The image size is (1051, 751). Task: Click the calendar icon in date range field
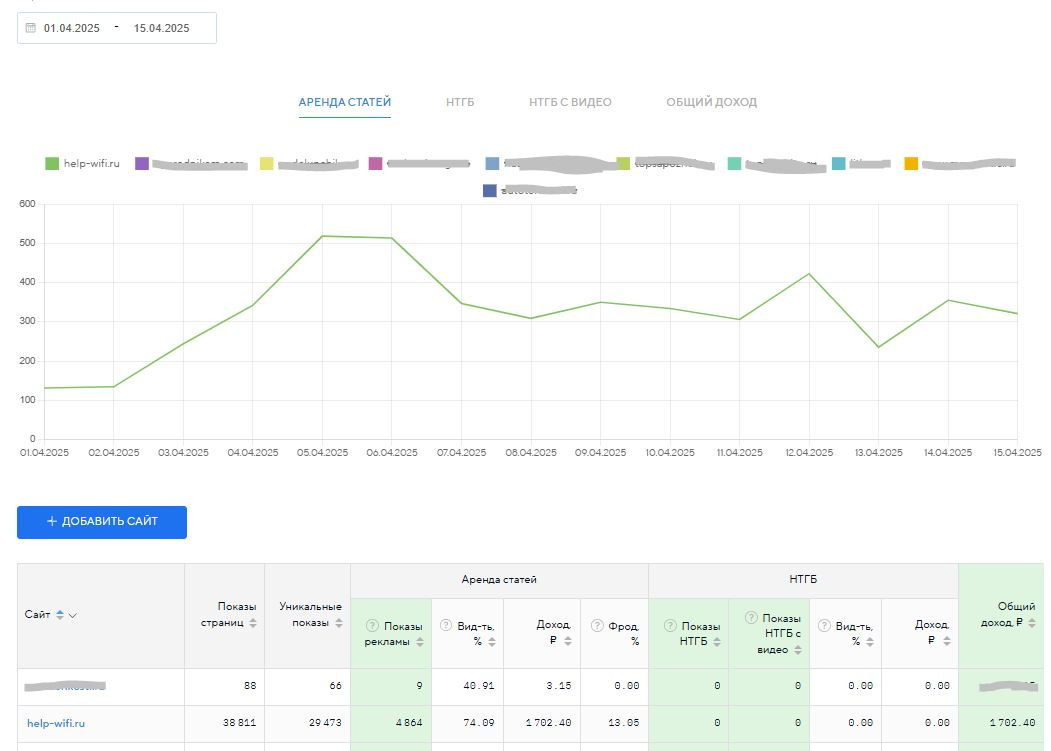pyautogui.click(x=30, y=28)
